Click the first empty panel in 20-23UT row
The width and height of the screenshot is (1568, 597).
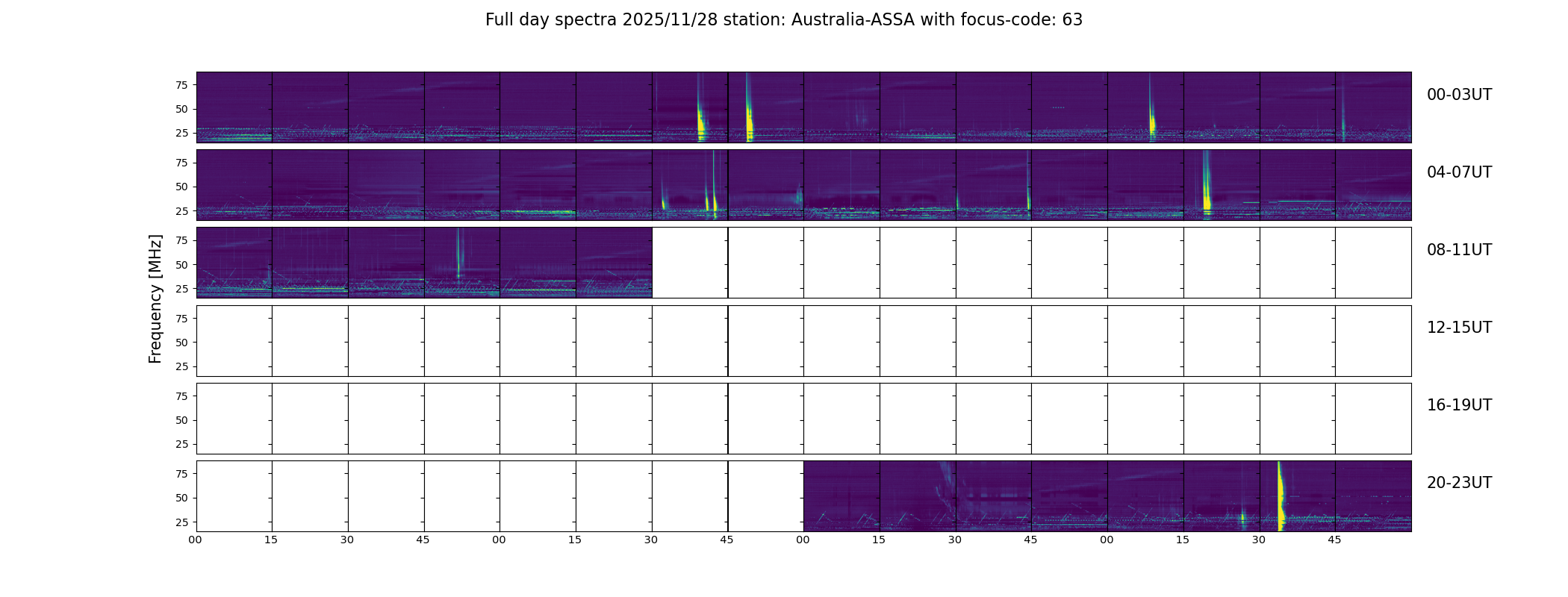pyautogui.click(x=234, y=496)
